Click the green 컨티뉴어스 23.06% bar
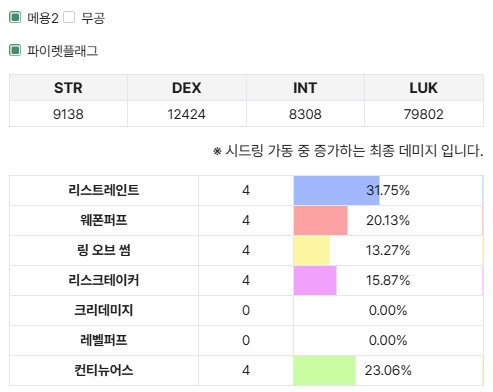This screenshot has height=392, width=493. (325, 370)
